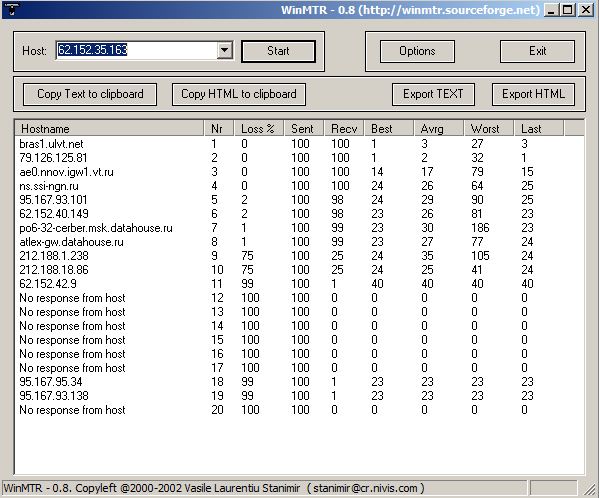
Task: Select the ns.ssi-ngn.ru row
Action: (x=300, y=186)
